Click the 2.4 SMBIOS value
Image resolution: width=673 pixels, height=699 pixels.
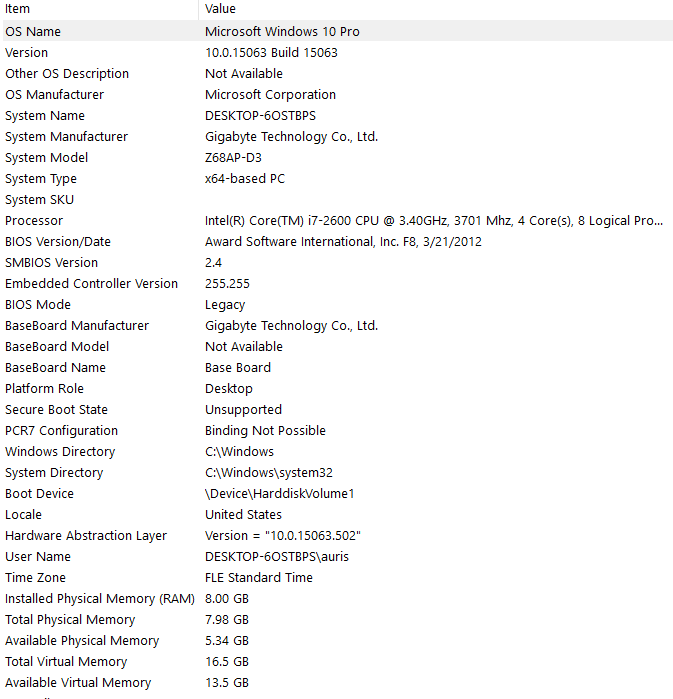[x=213, y=263]
